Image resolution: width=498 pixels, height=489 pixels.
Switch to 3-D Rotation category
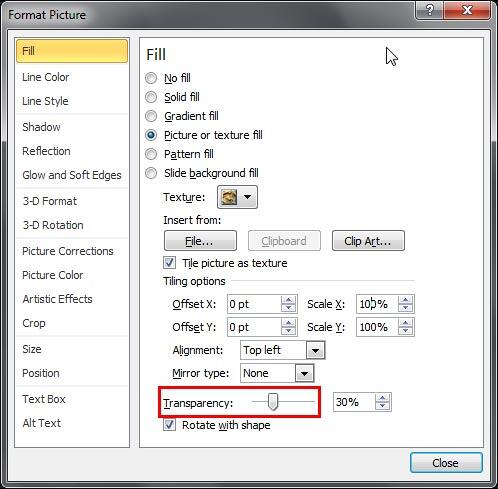click(72, 225)
